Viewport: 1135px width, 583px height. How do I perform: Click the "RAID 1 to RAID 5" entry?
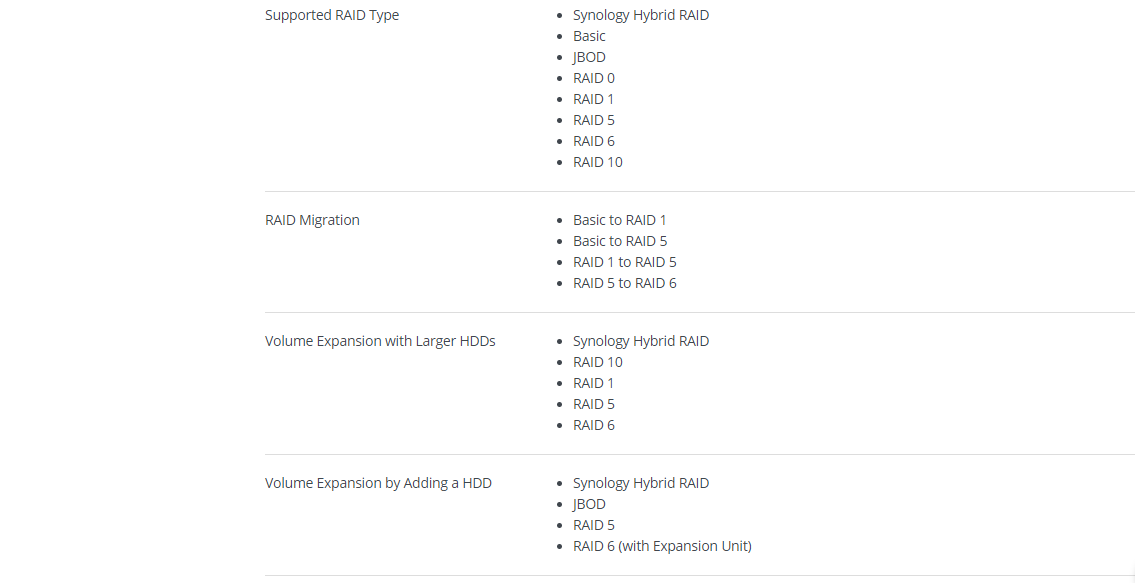[x=625, y=262]
